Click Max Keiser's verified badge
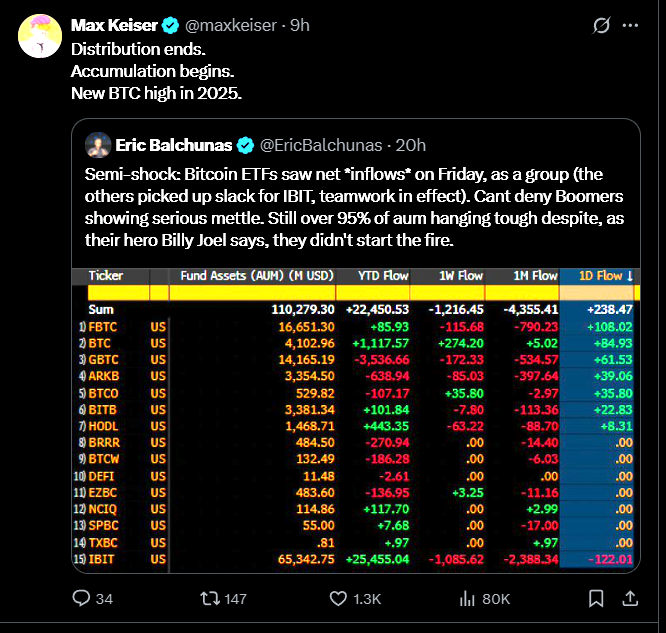The height and width of the screenshot is (633, 666). pyautogui.click(x=170, y=25)
